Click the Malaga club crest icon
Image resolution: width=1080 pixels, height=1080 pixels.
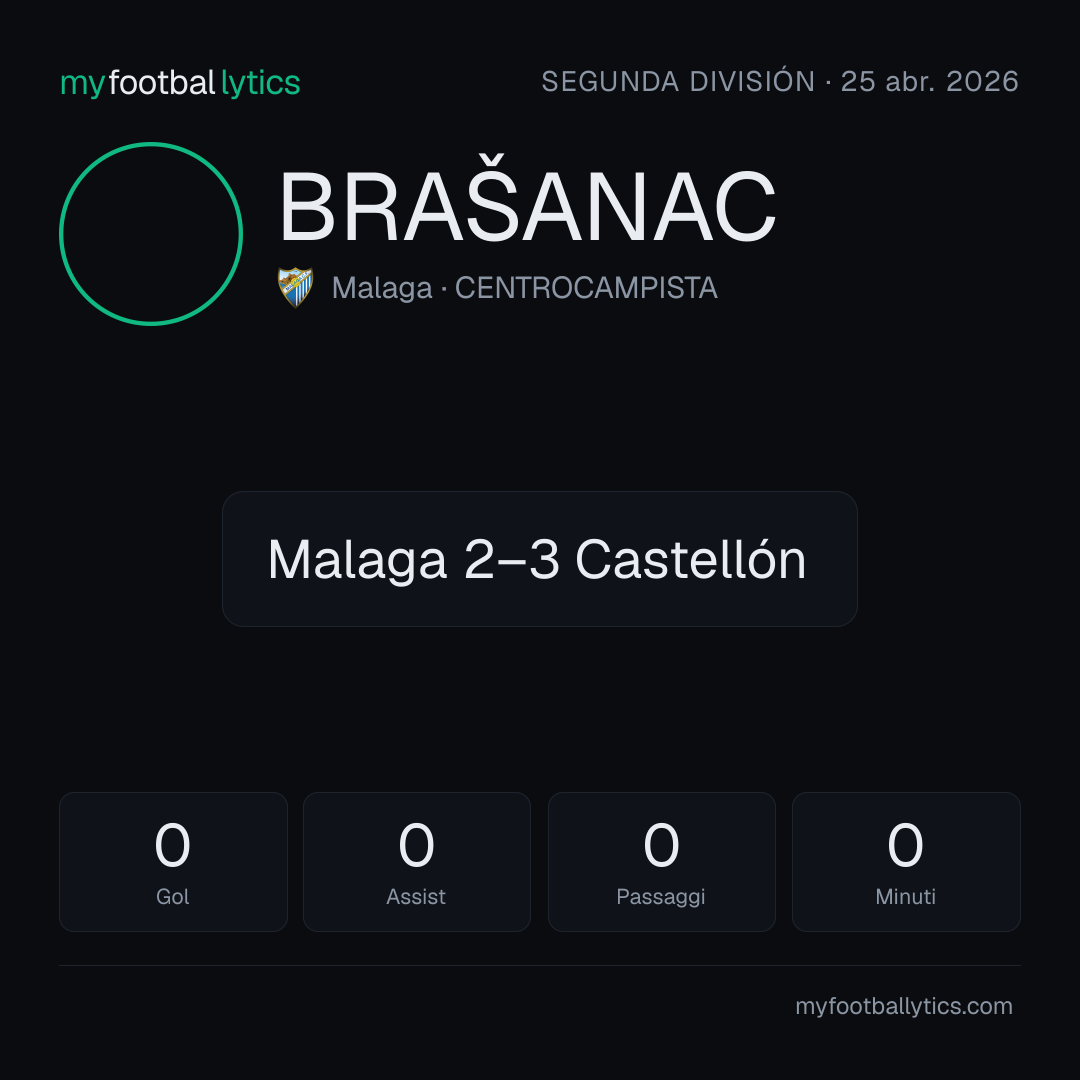295,287
